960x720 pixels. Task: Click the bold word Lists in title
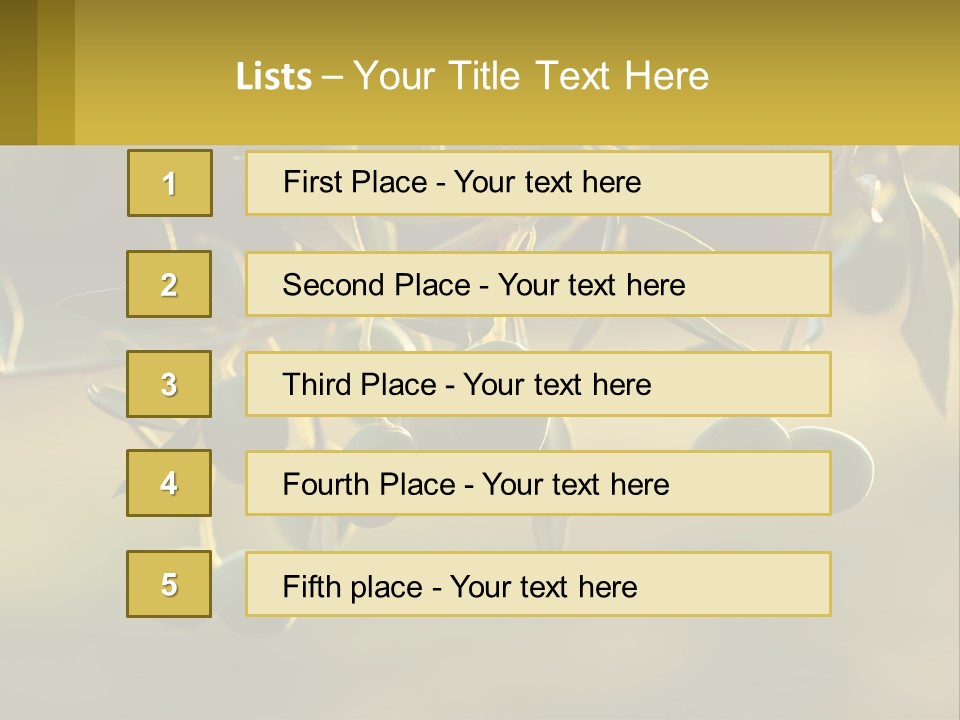point(274,77)
